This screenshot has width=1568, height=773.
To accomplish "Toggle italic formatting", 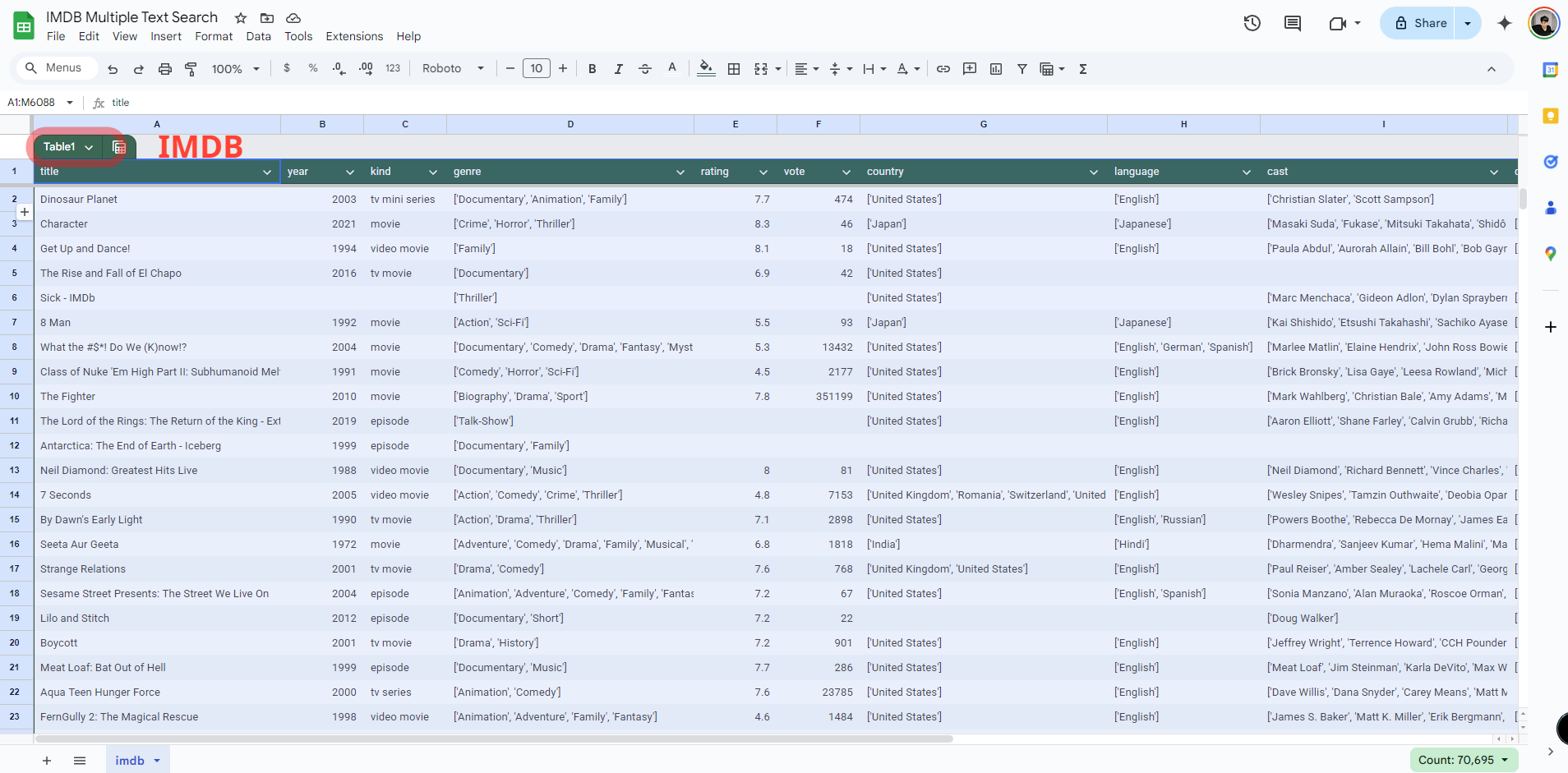I will point(618,69).
